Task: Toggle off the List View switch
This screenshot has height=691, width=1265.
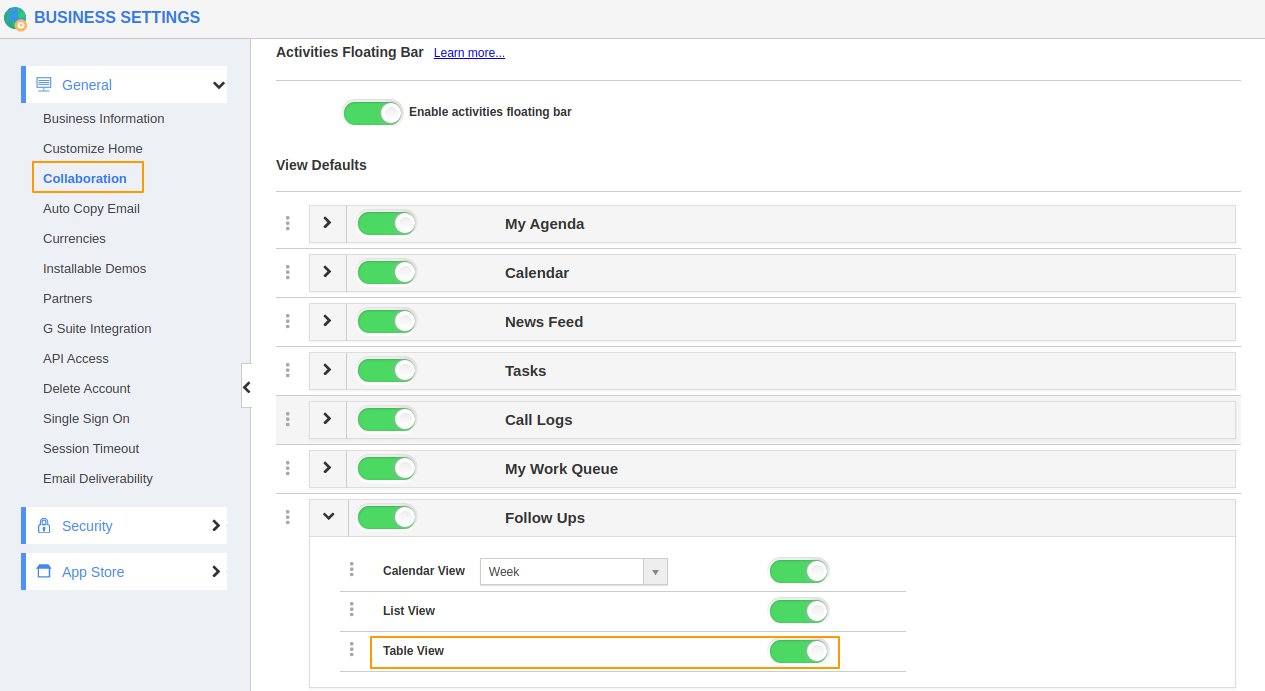Action: (x=799, y=611)
